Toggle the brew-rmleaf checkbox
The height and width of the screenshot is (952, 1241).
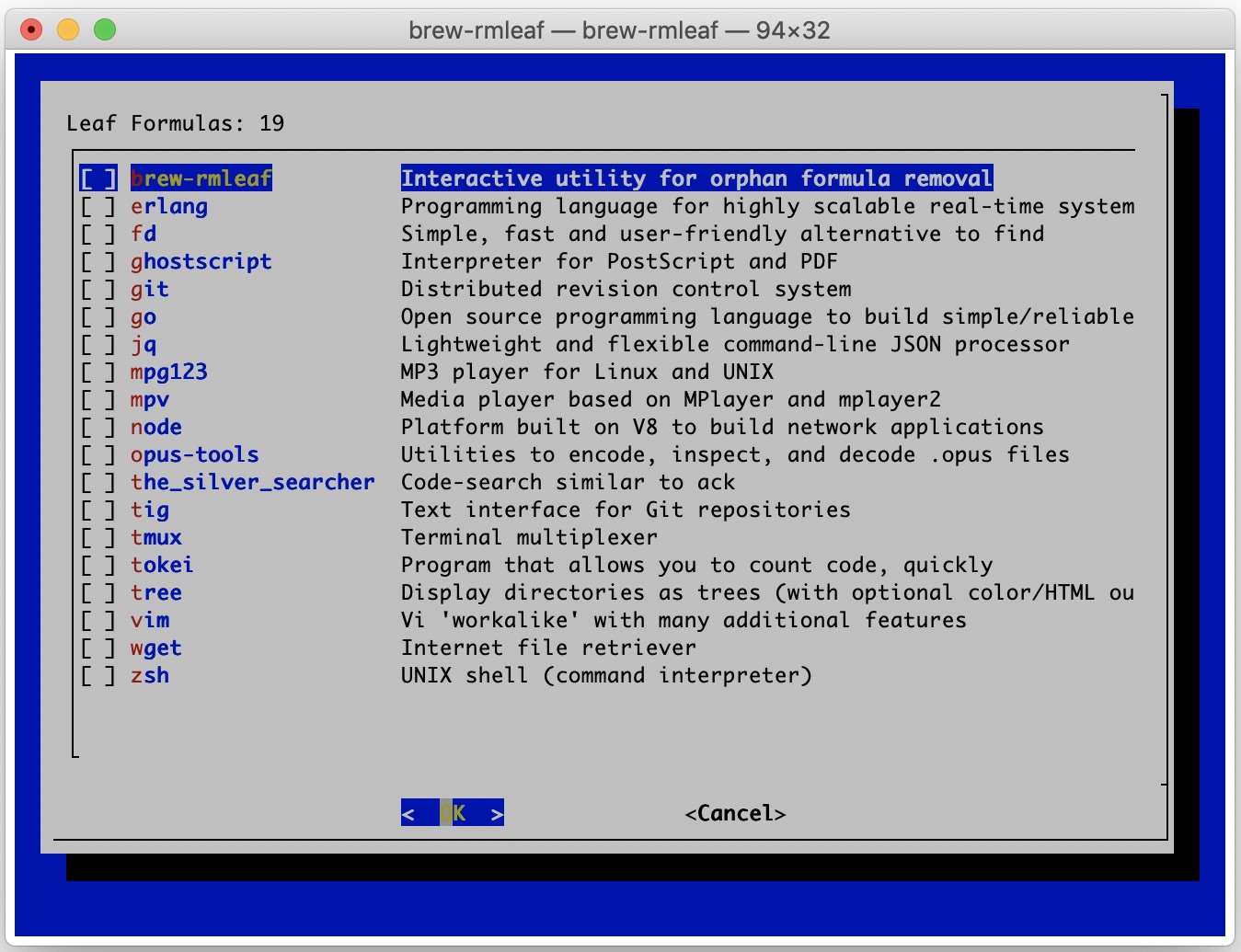point(98,178)
